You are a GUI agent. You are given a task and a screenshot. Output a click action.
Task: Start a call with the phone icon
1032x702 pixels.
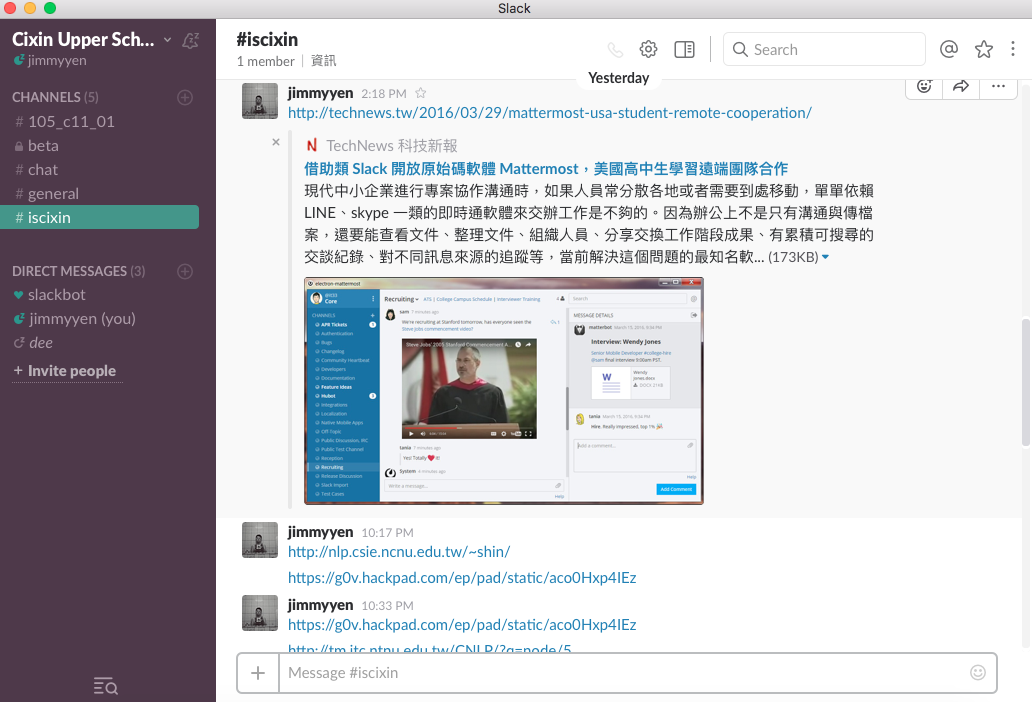[615, 49]
